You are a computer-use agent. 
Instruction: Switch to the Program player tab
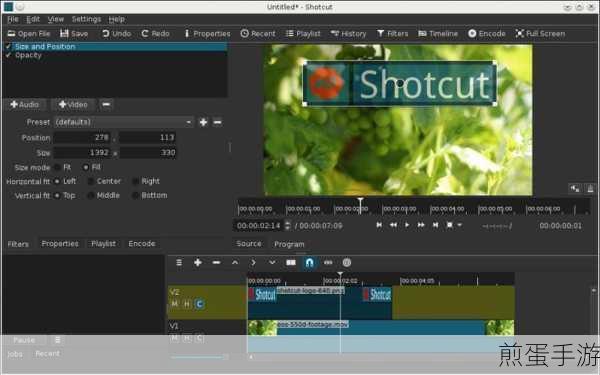tap(289, 244)
